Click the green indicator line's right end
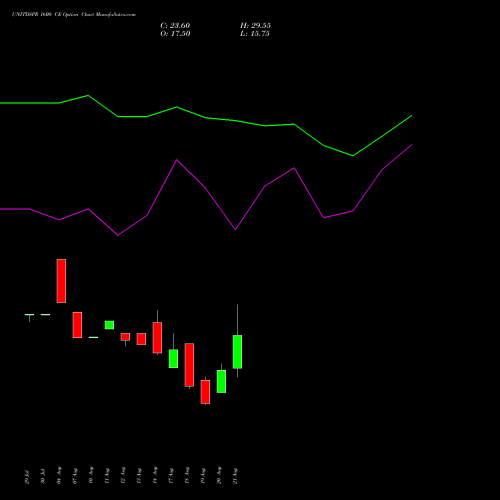Screen dimensions: 500x500 click(411, 116)
